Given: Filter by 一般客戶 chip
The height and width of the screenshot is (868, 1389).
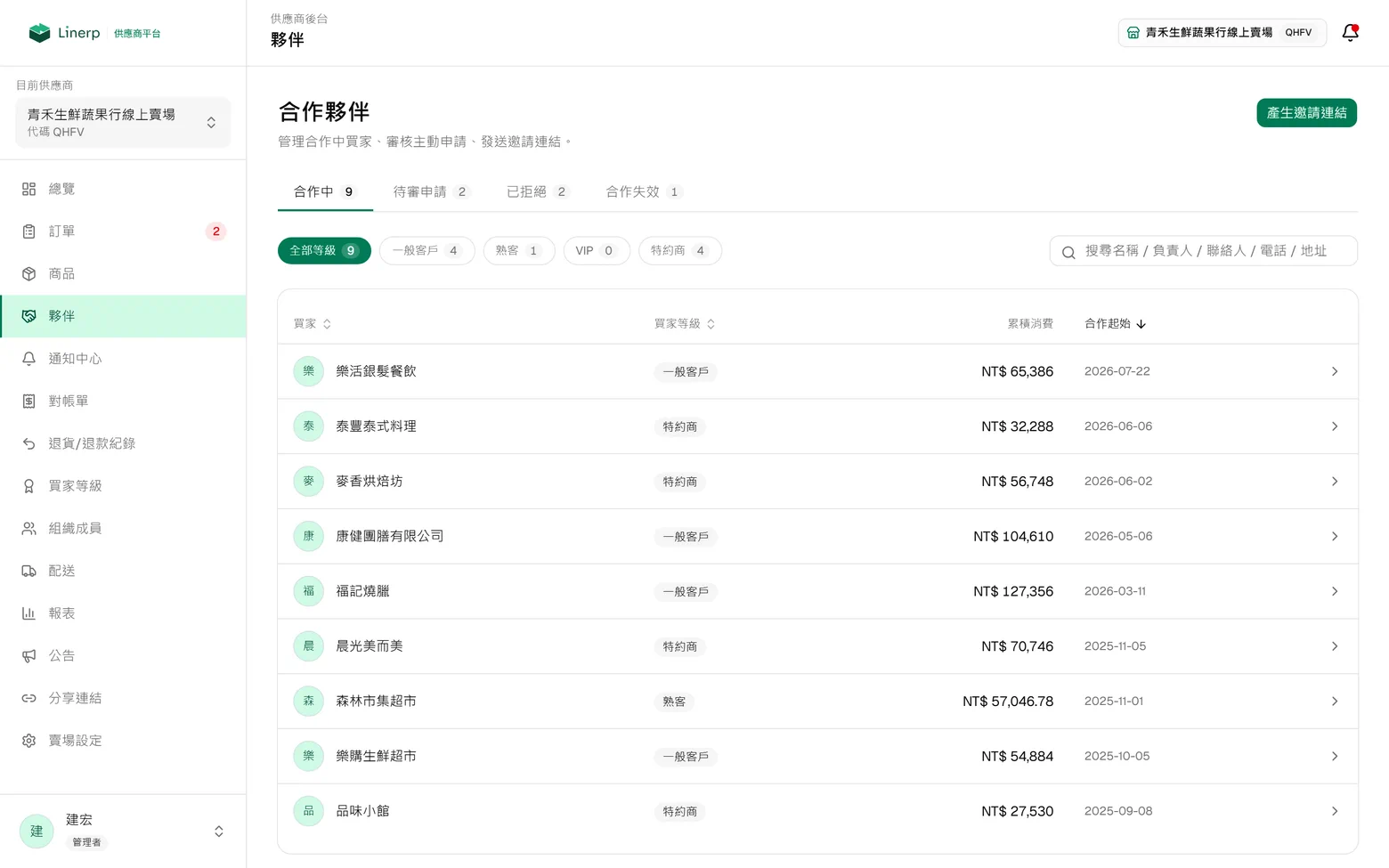Looking at the screenshot, I should coord(427,251).
